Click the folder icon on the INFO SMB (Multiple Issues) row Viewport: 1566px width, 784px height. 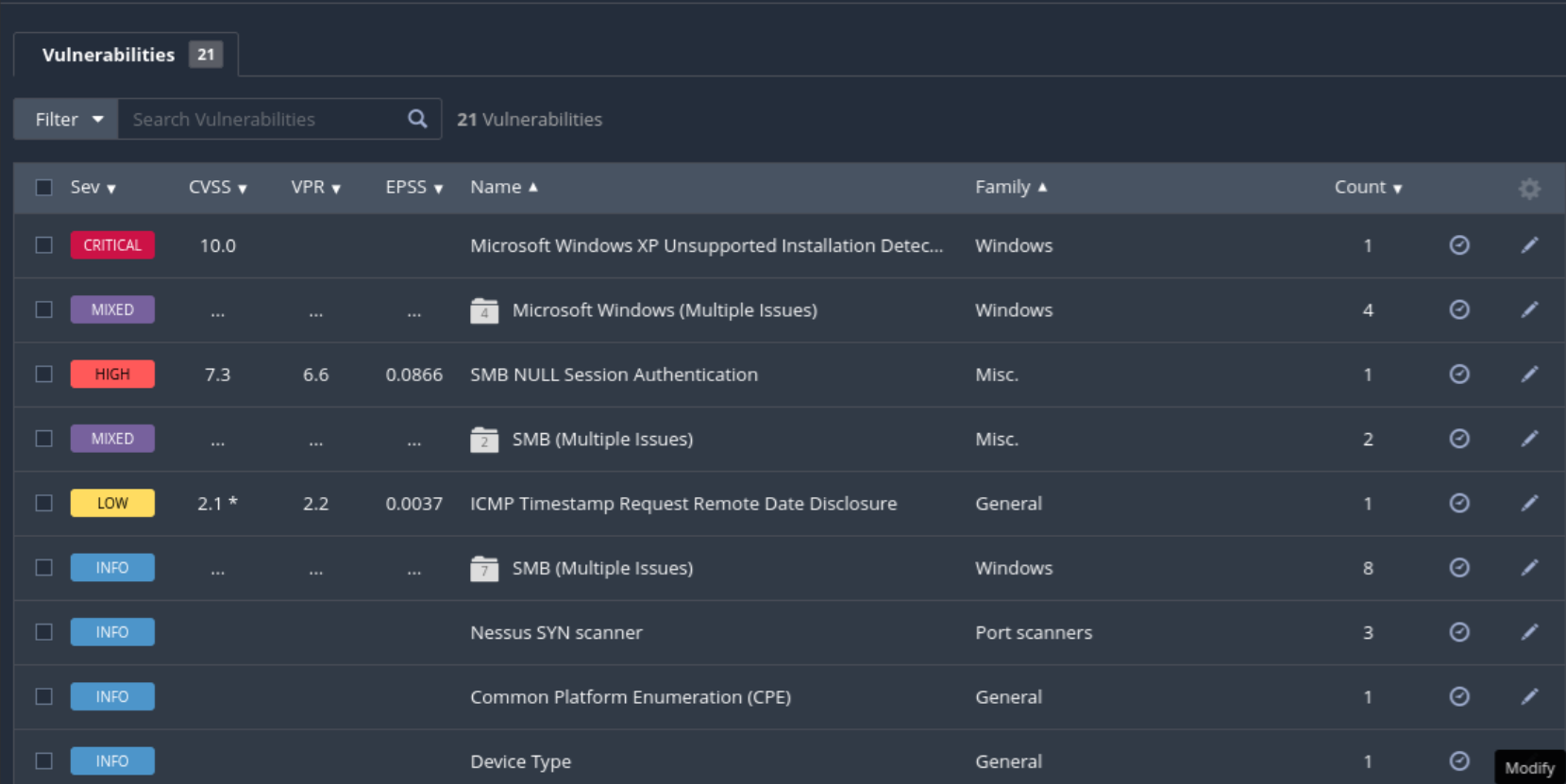[484, 568]
